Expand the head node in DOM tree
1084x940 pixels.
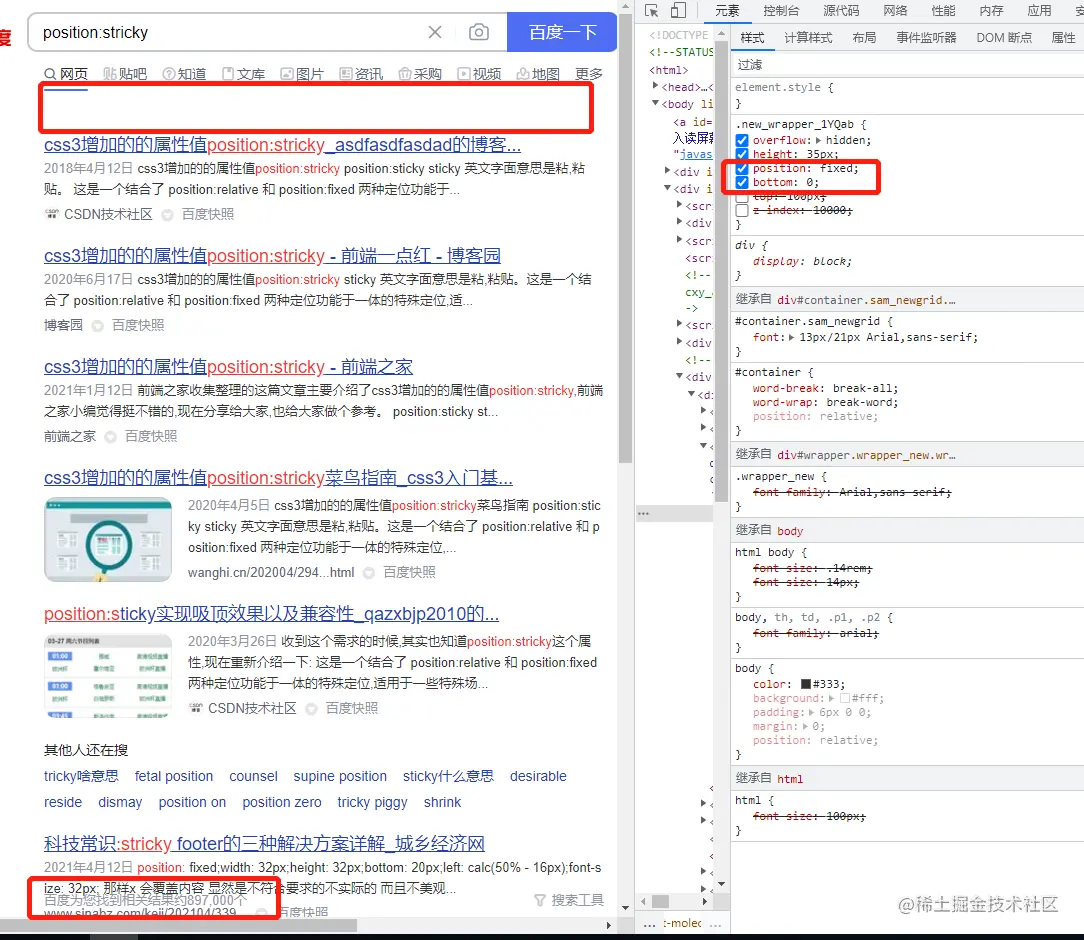coord(655,86)
